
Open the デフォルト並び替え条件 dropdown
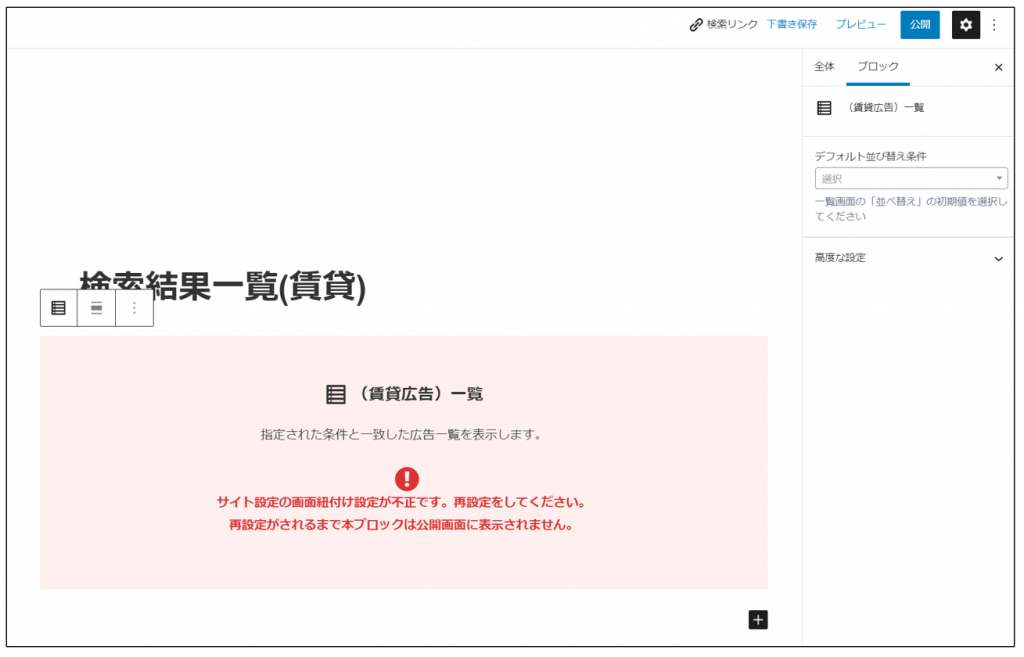click(910, 179)
